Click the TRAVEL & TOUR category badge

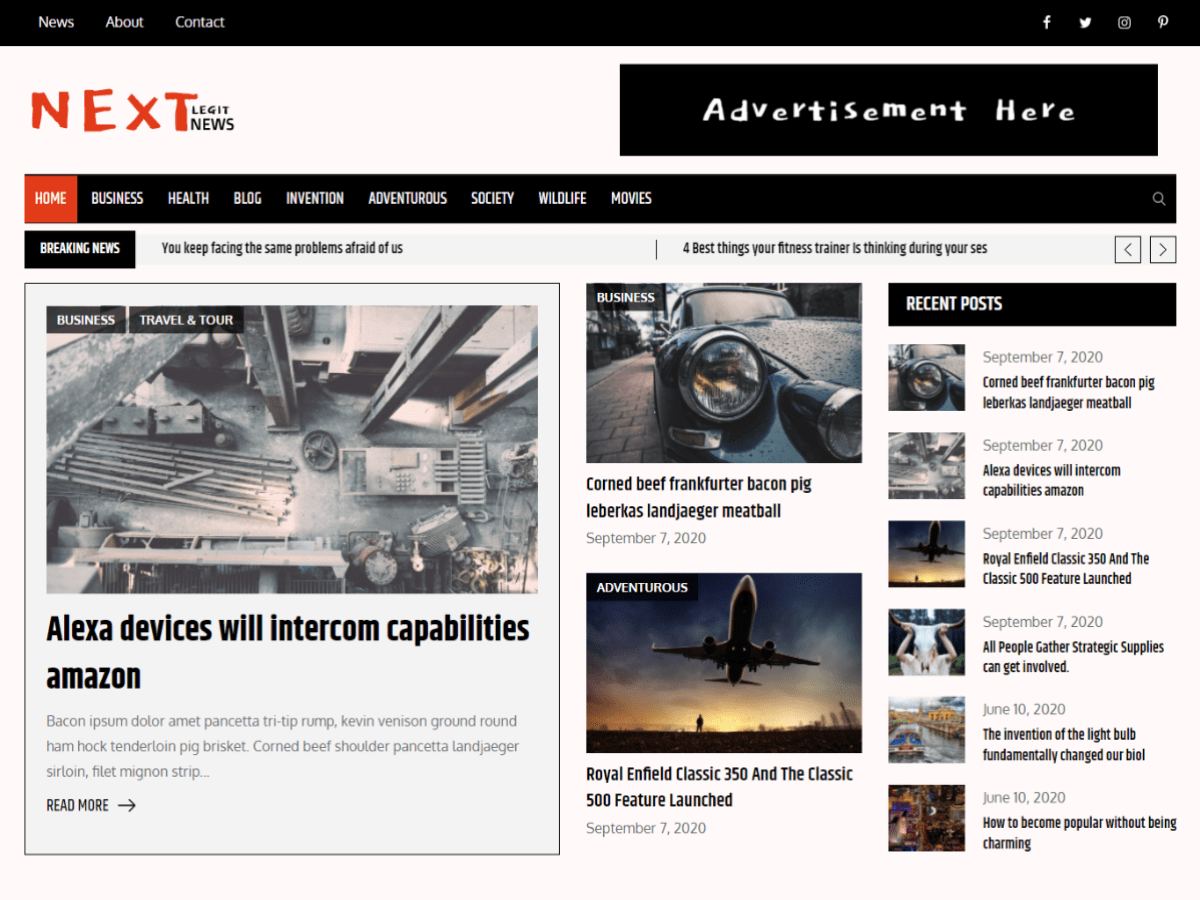click(x=186, y=319)
